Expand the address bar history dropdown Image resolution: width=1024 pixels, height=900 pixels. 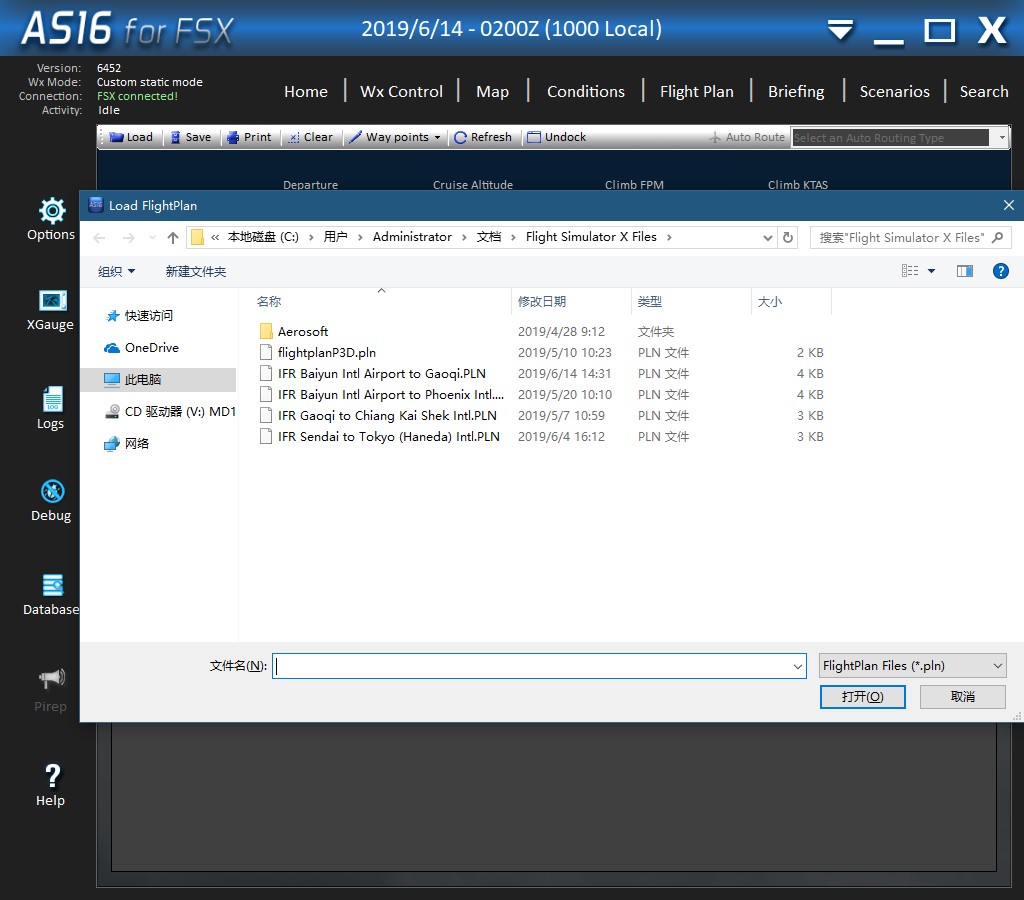pyautogui.click(x=768, y=238)
